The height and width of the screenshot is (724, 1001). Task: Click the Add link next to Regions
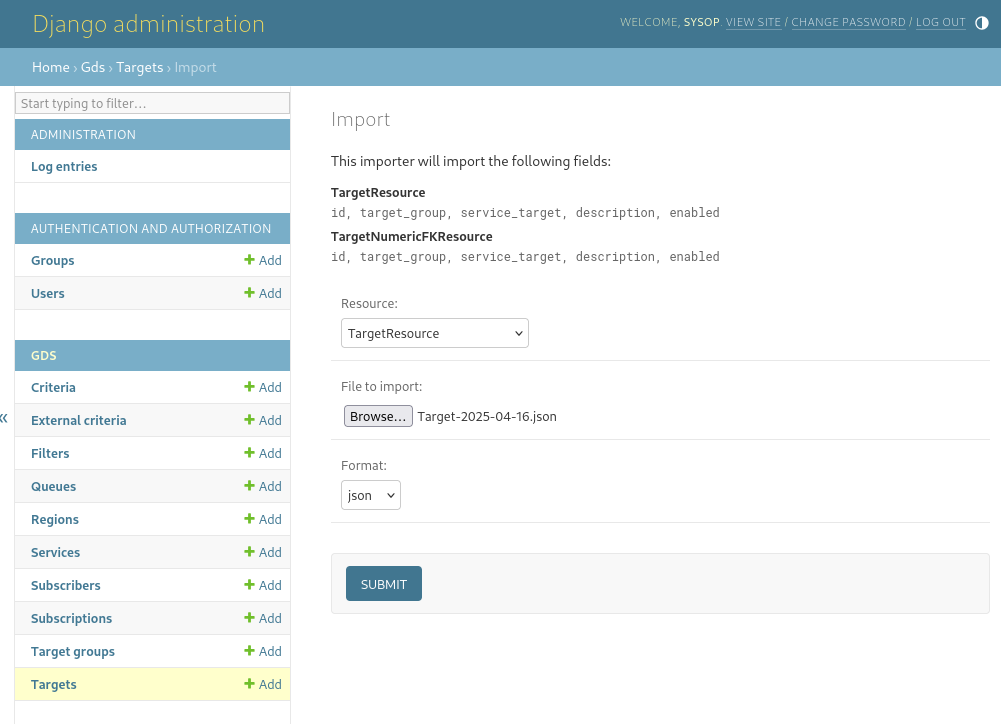(262, 519)
